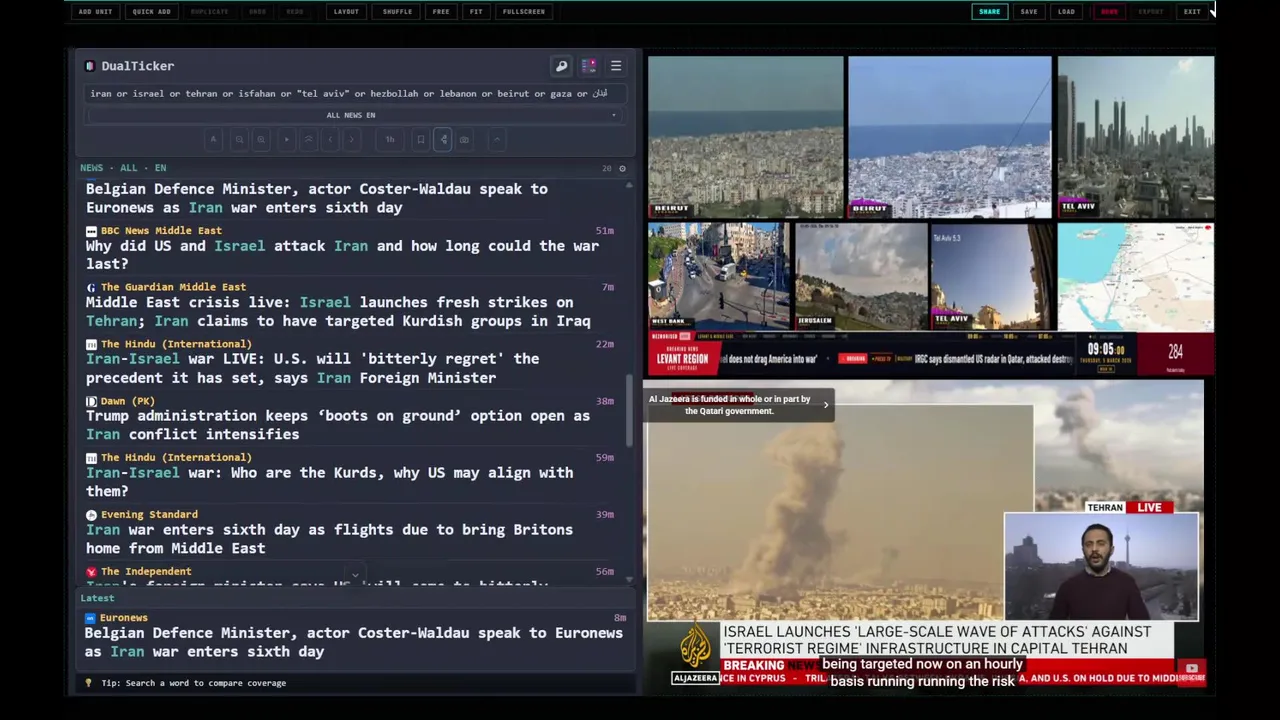
Task: Select the regional map thumbnail
Action: pos(1136,276)
